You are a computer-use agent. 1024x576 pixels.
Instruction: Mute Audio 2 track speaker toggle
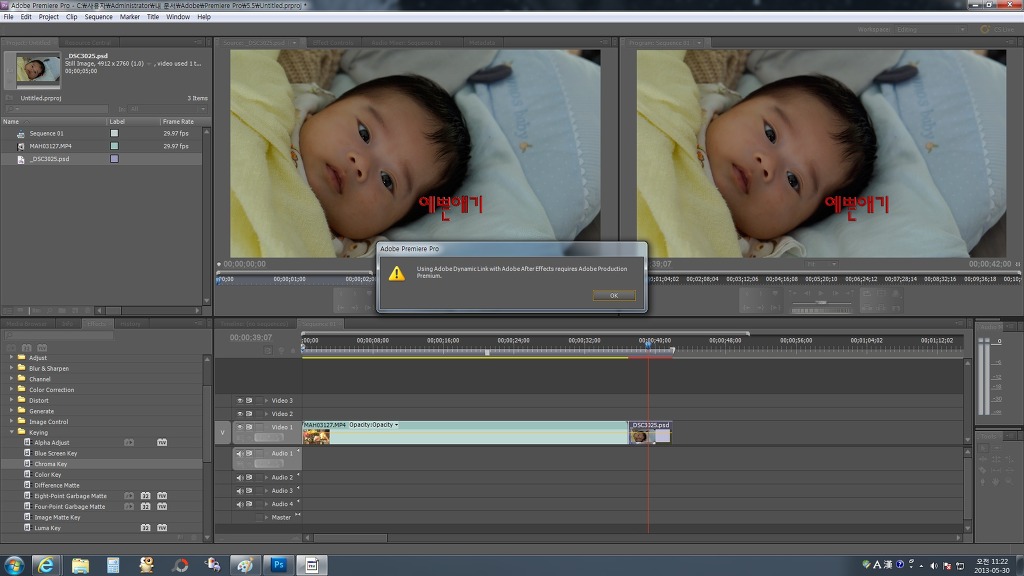[240, 477]
